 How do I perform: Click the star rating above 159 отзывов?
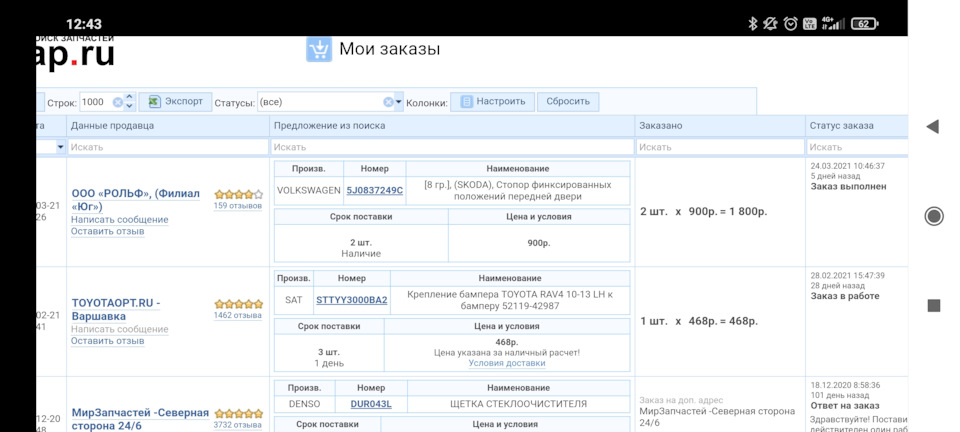pyautogui.click(x=239, y=194)
